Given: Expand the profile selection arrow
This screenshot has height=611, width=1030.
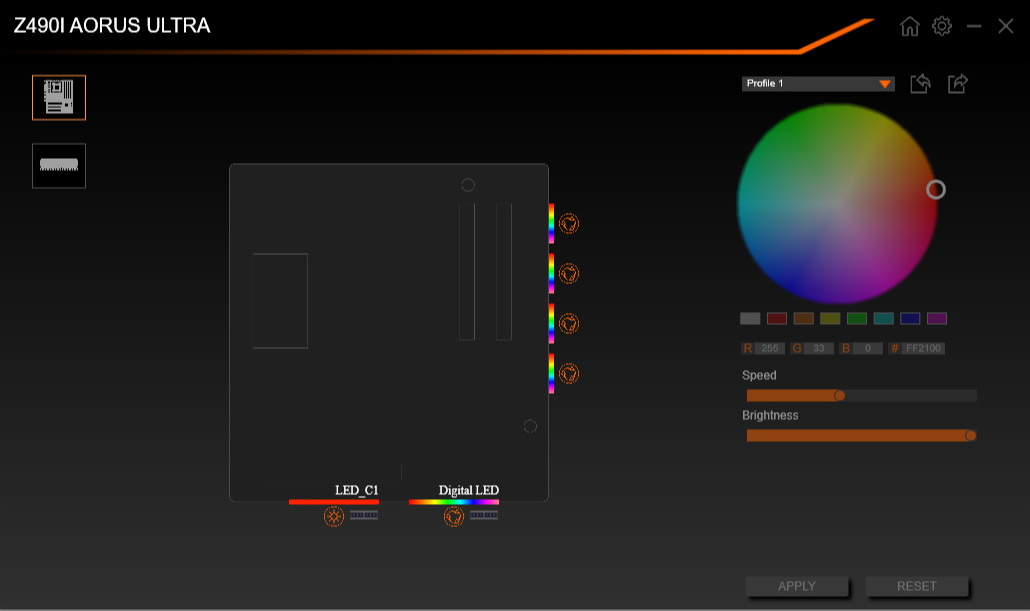Looking at the screenshot, I should [884, 84].
